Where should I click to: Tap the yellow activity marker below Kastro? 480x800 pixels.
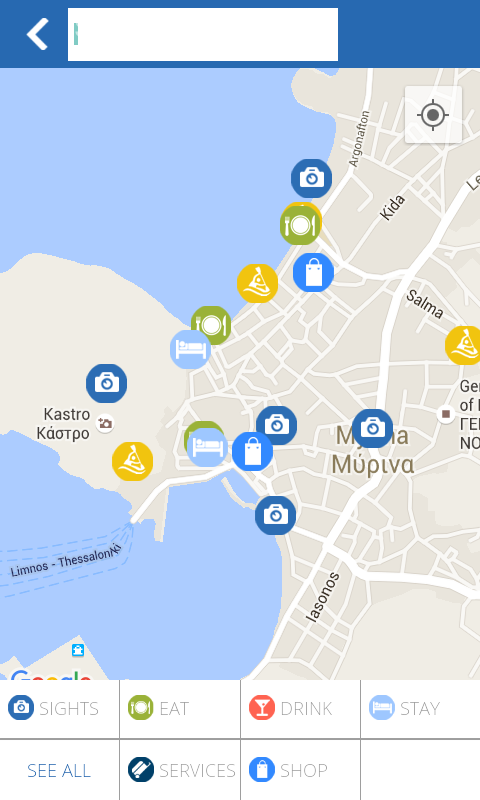132,461
